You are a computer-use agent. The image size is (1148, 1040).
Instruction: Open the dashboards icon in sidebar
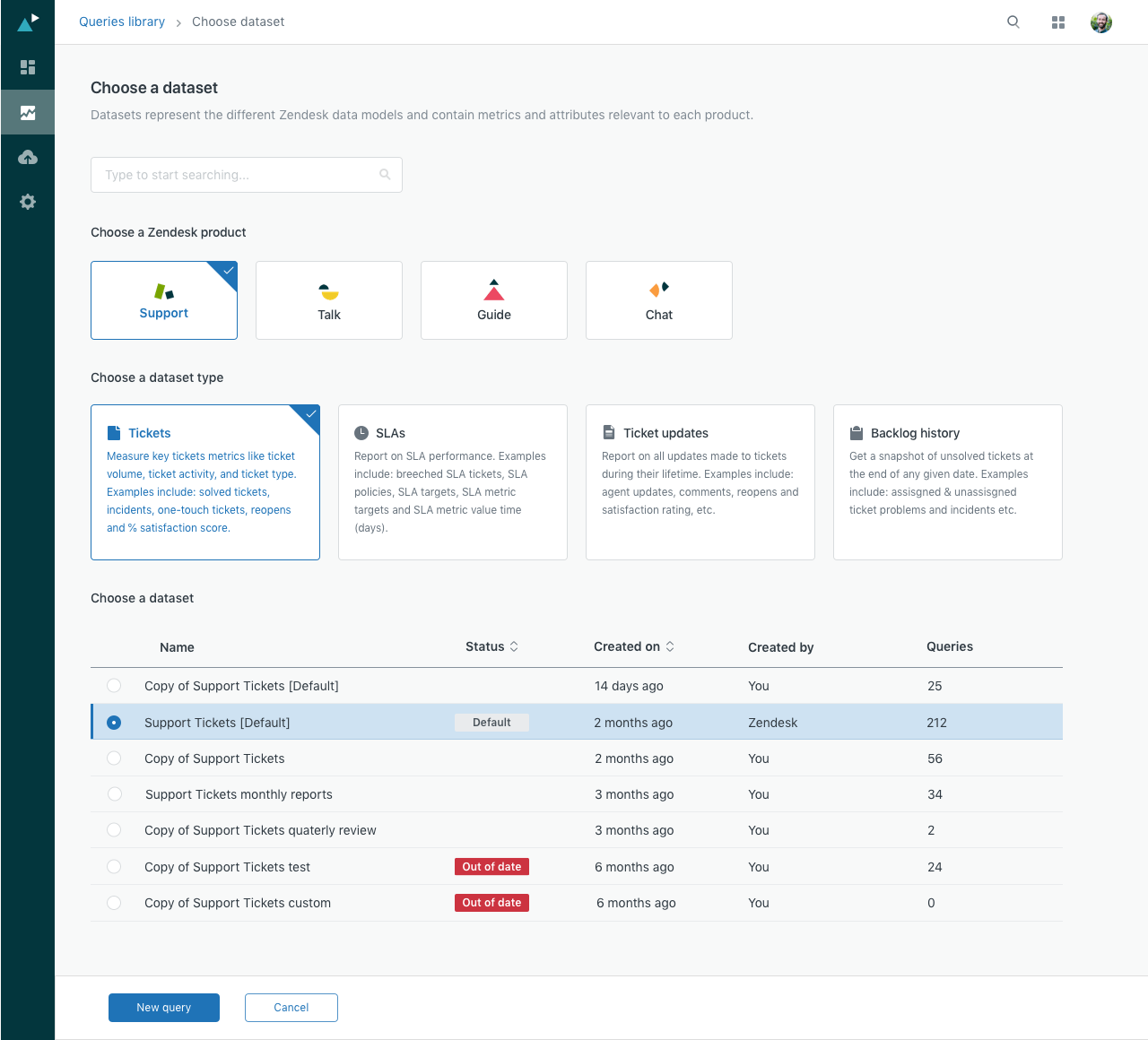[28, 67]
